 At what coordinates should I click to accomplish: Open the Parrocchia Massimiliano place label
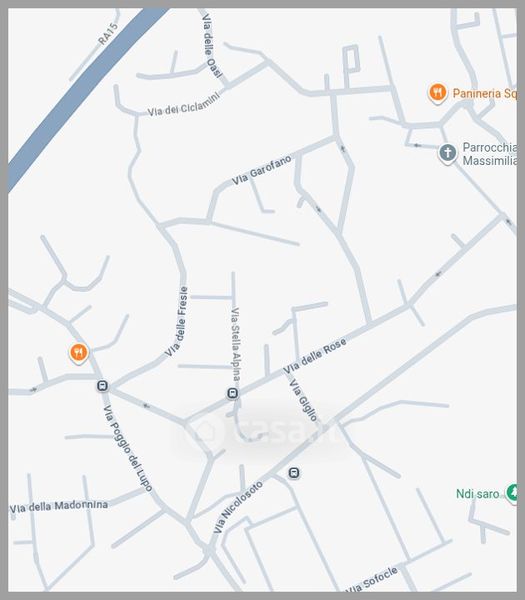489,154
